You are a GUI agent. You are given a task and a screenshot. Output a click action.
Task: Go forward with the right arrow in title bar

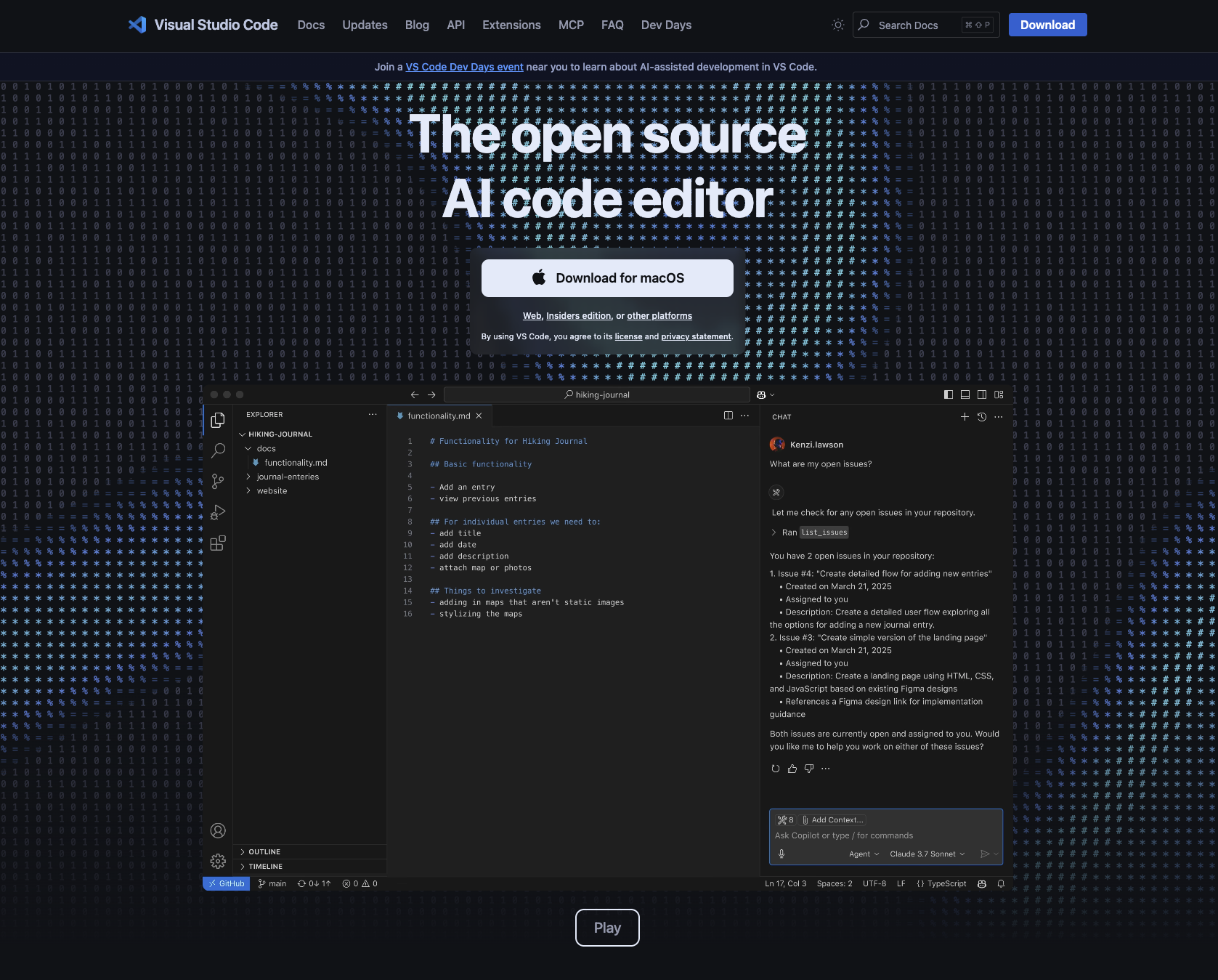[431, 394]
